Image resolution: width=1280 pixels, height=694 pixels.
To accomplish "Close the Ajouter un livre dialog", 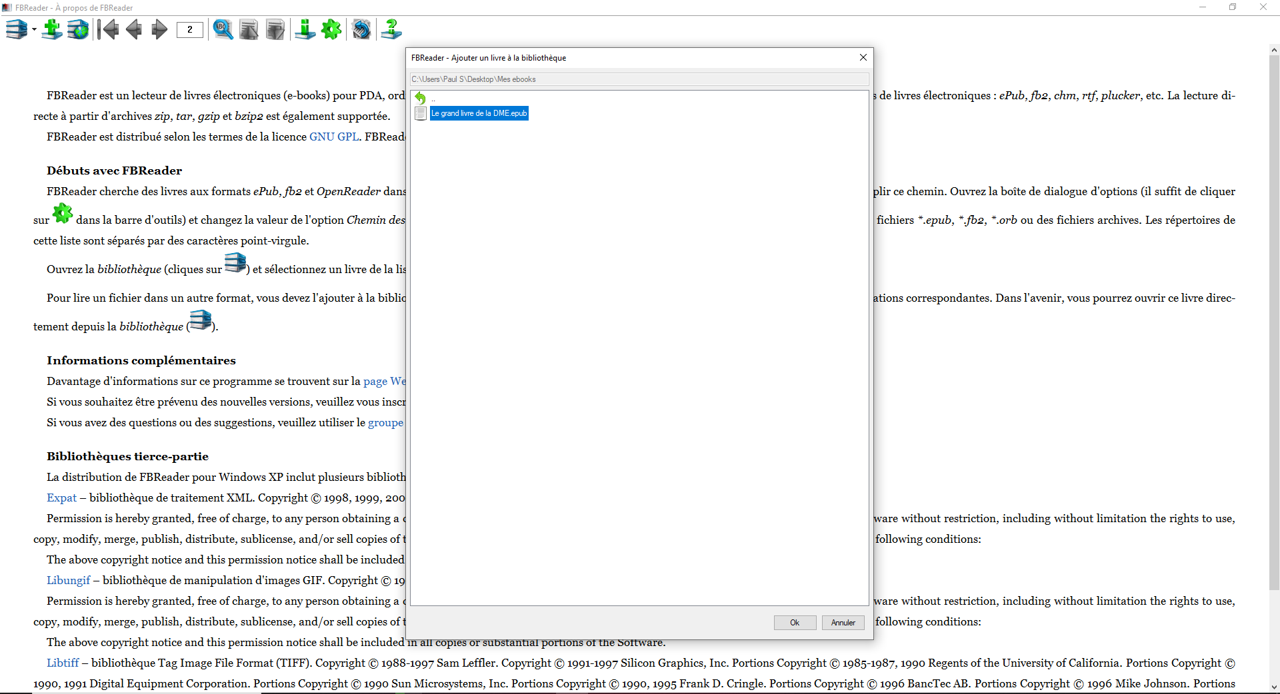I will point(863,57).
